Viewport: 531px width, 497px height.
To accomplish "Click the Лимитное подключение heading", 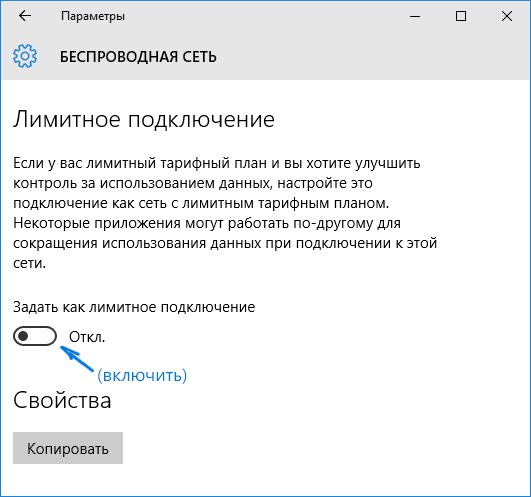I will [144, 119].
